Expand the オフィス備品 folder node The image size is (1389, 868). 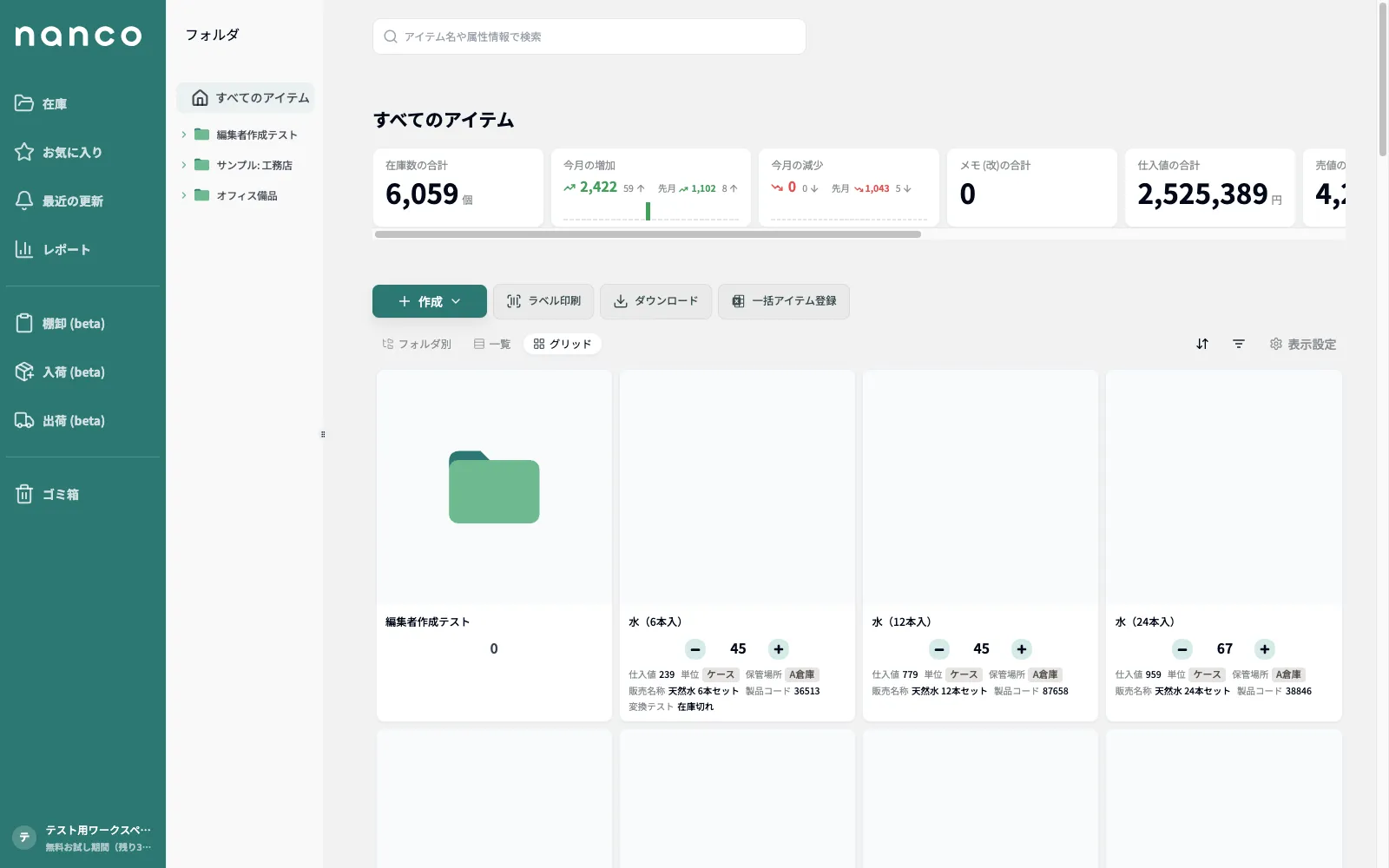point(183,195)
